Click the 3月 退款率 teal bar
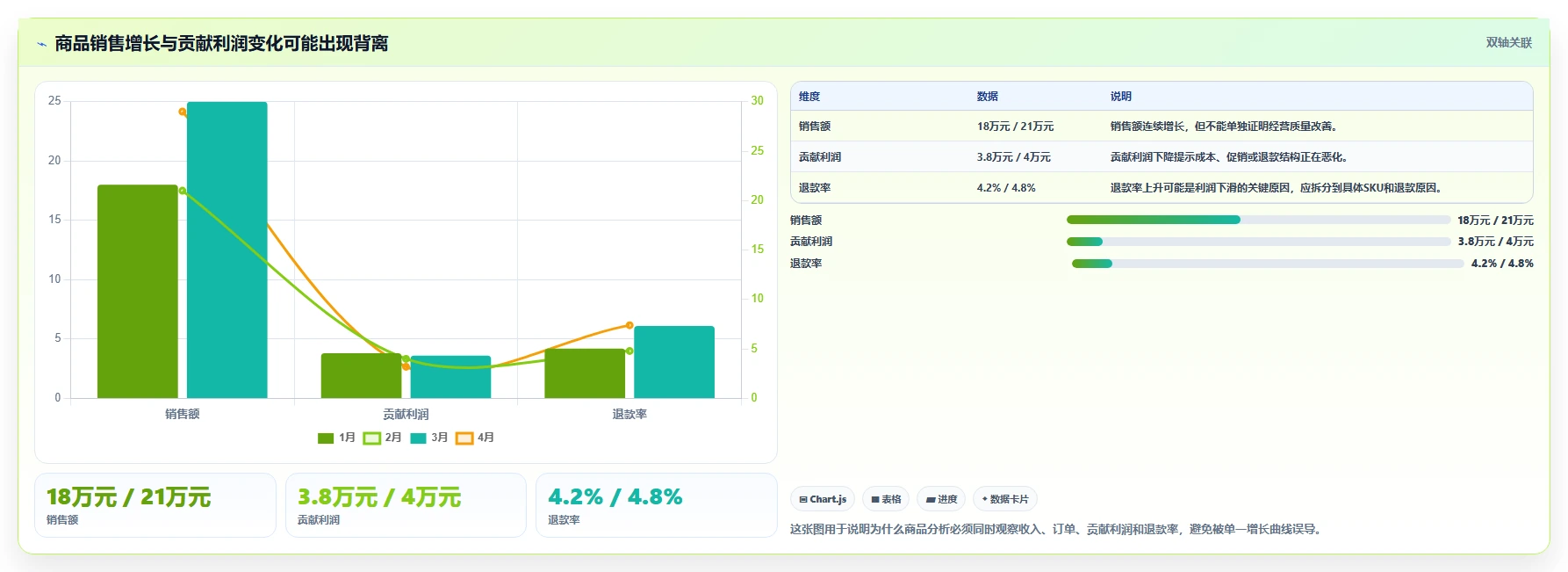1568x572 pixels. (x=674, y=362)
